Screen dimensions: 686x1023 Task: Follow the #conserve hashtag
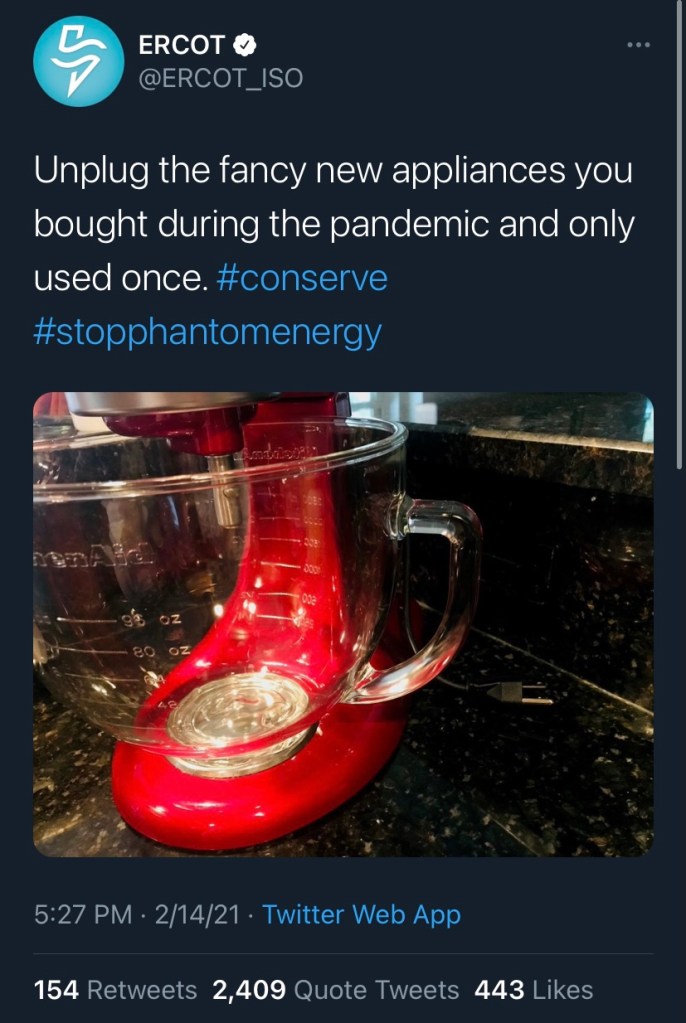302,279
